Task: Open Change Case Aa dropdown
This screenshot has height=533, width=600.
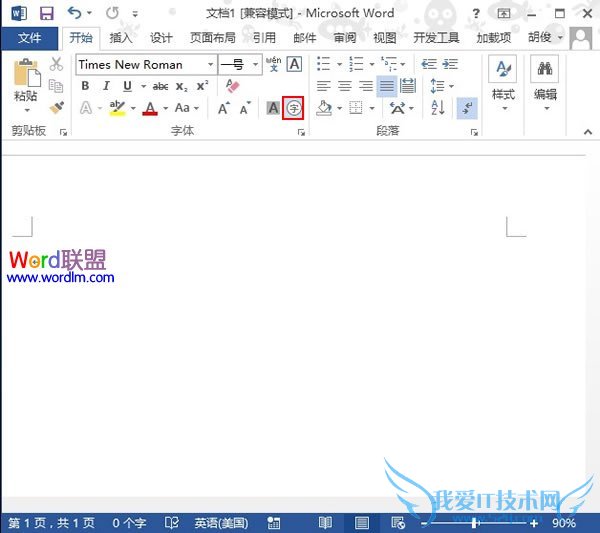Action: pyautogui.click(x=187, y=108)
